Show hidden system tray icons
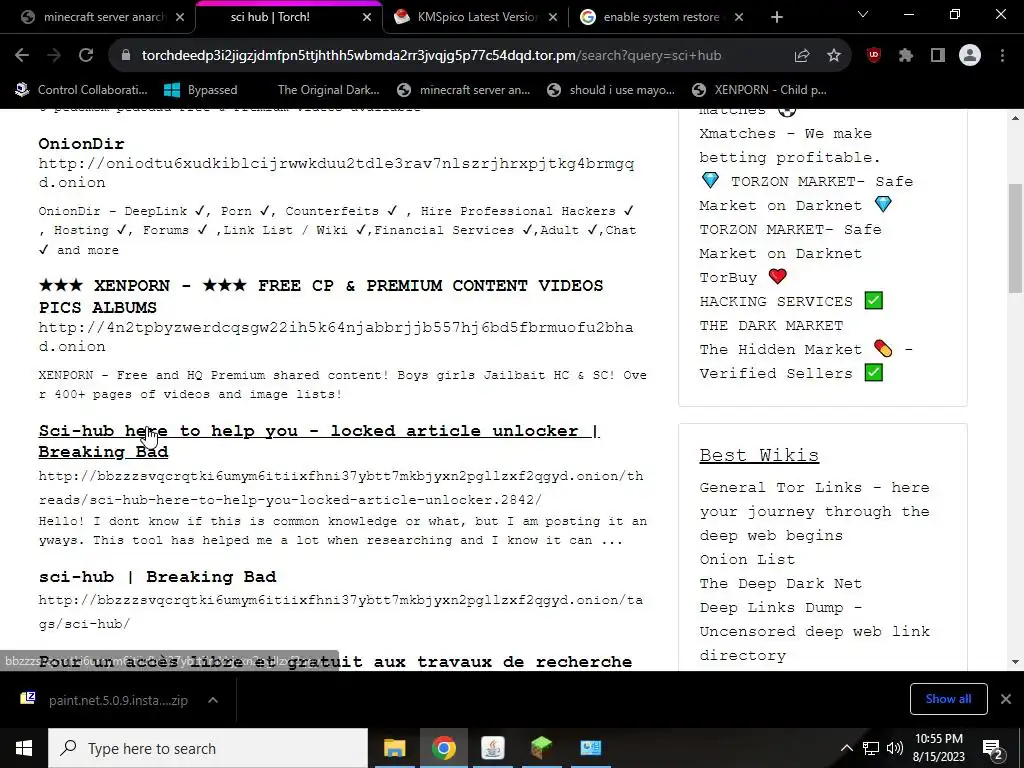1024x768 pixels. [846, 748]
